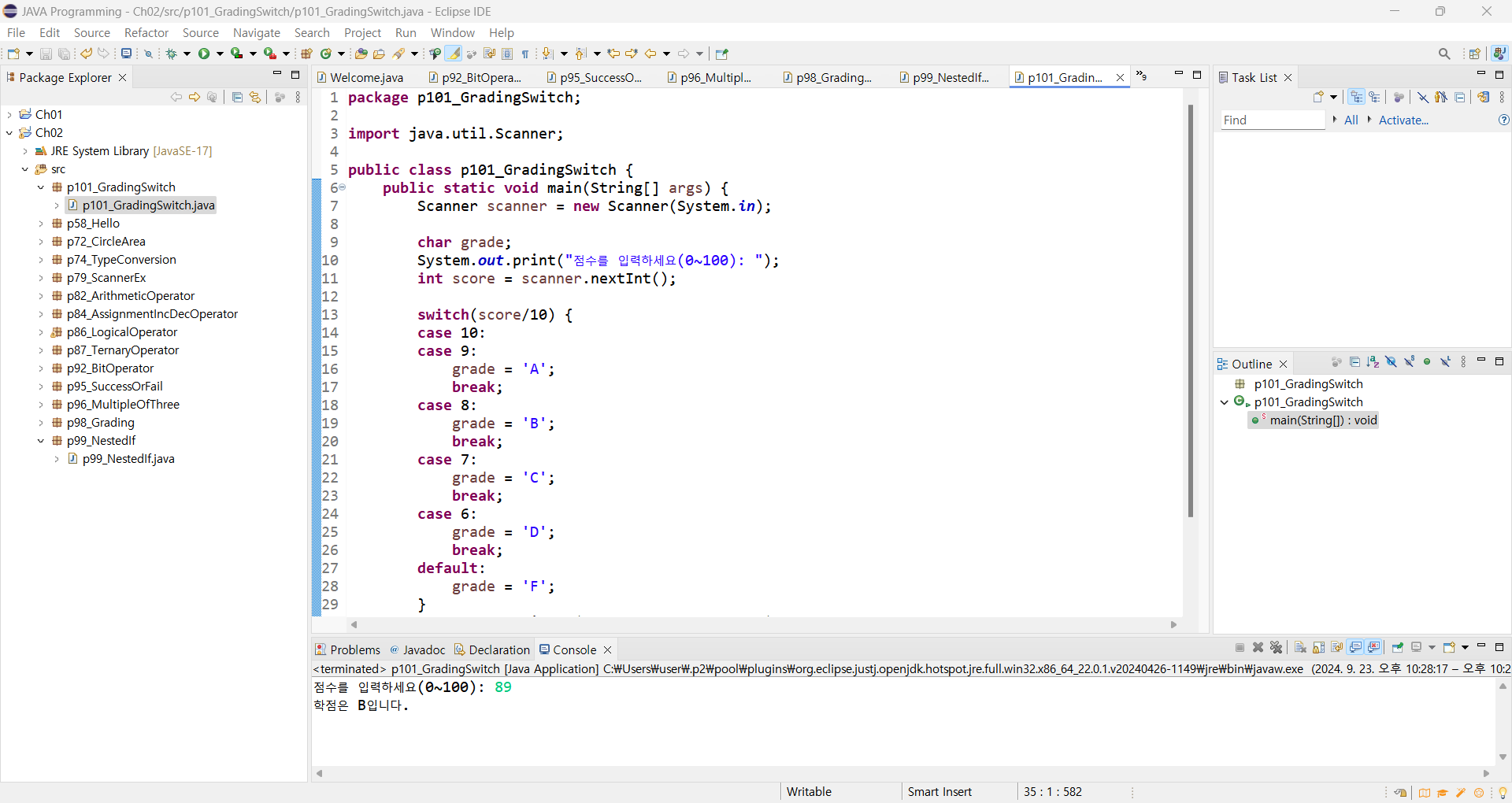Launch Coverage run icon
The height and width of the screenshot is (803, 1512).
tap(236, 54)
